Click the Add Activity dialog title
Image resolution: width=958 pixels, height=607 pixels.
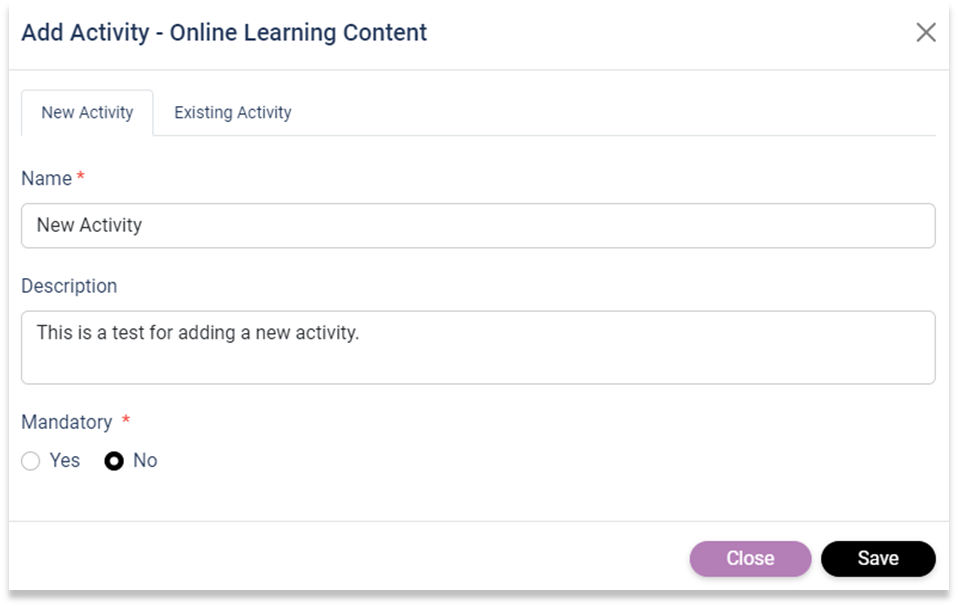coord(224,32)
